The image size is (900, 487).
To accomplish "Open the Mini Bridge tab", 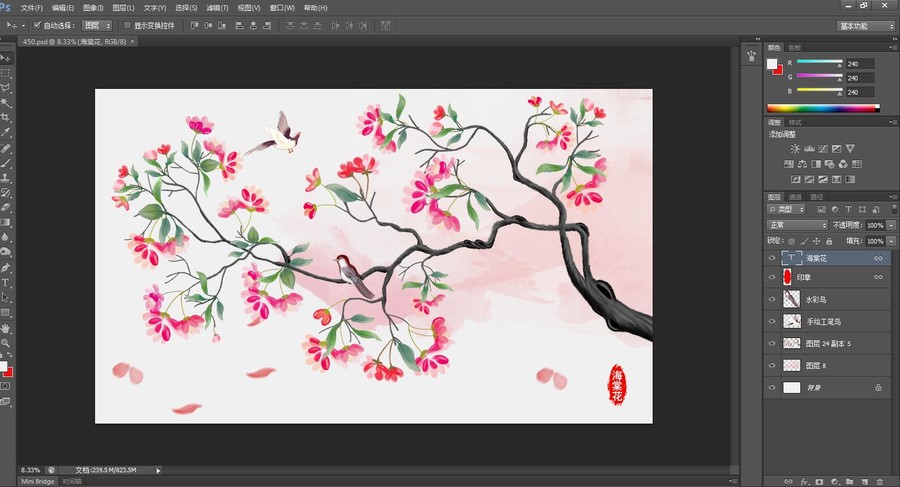I will [38, 481].
